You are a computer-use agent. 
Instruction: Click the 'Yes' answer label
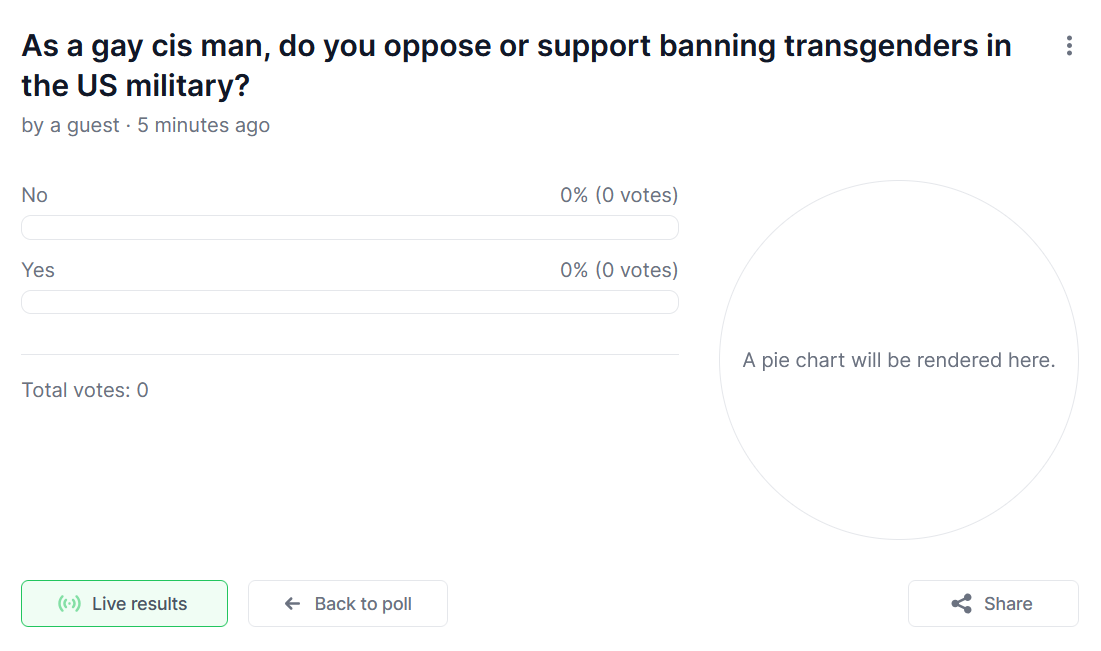coord(38,270)
